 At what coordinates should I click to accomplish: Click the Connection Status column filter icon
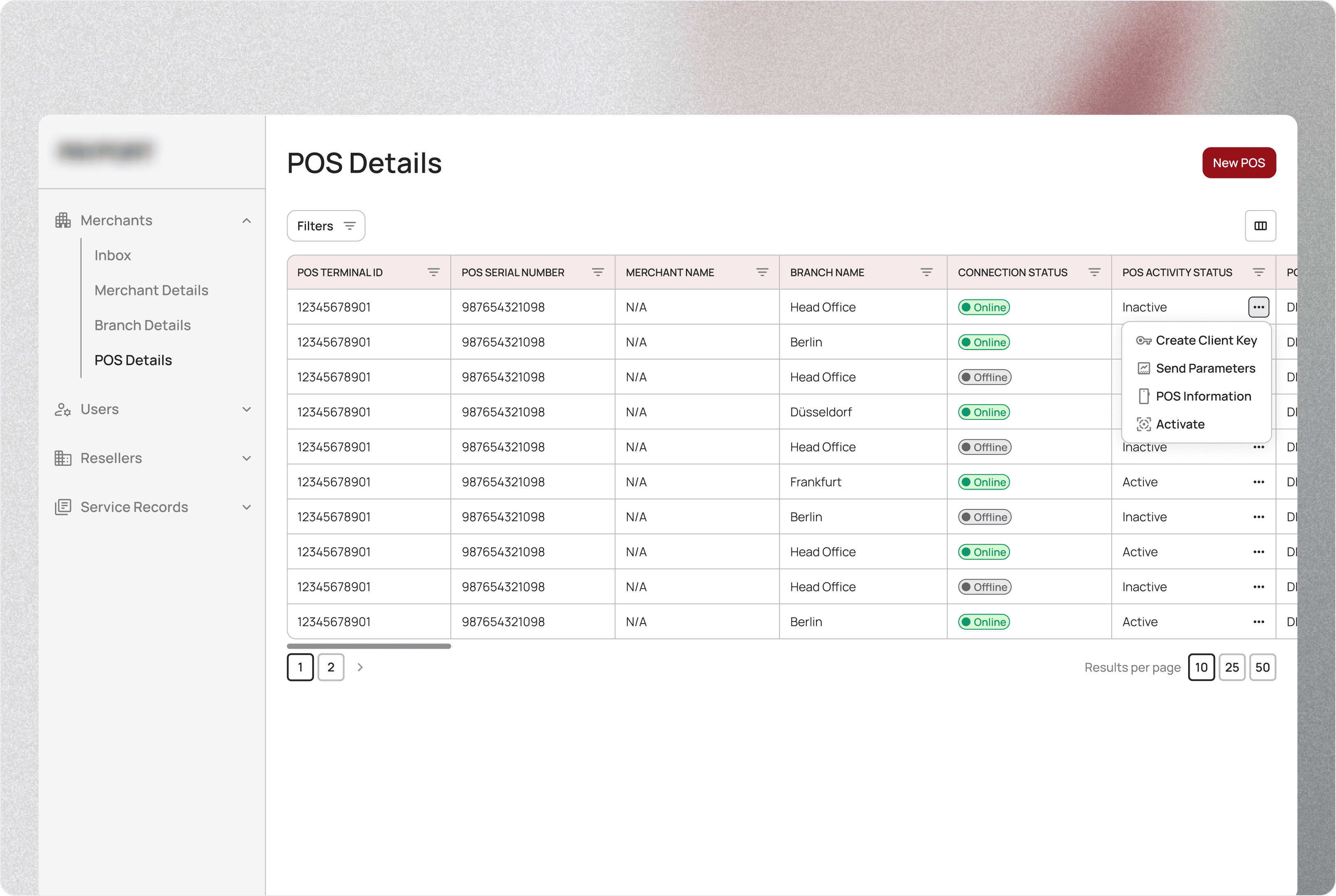(1094, 272)
